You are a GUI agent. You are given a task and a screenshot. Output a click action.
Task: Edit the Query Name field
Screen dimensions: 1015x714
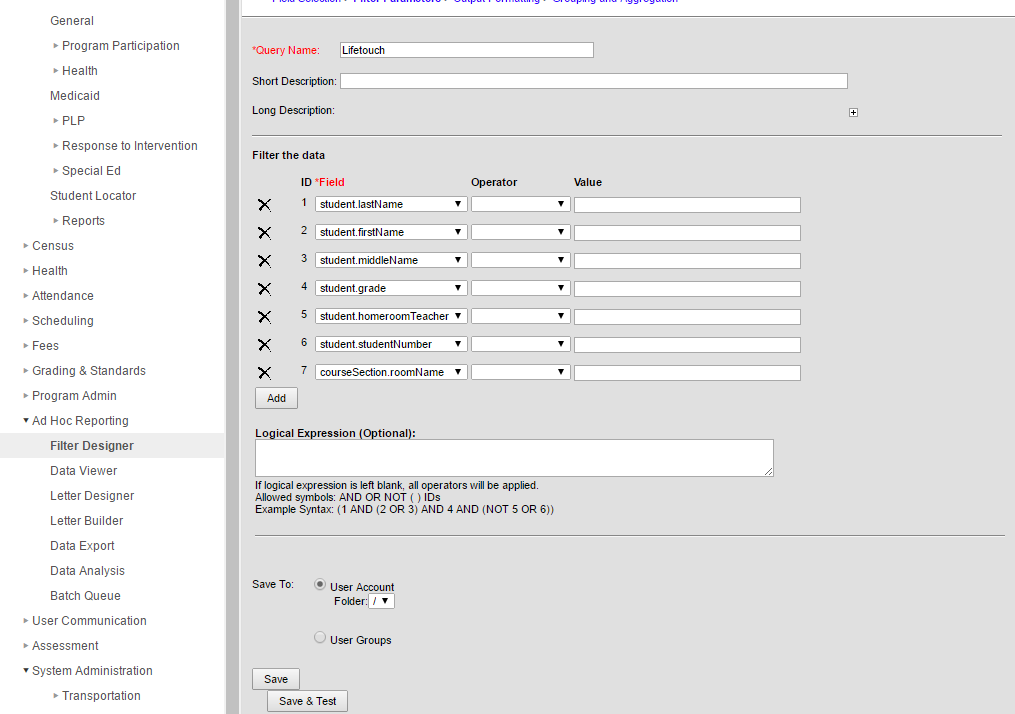pyautogui.click(x=467, y=50)
